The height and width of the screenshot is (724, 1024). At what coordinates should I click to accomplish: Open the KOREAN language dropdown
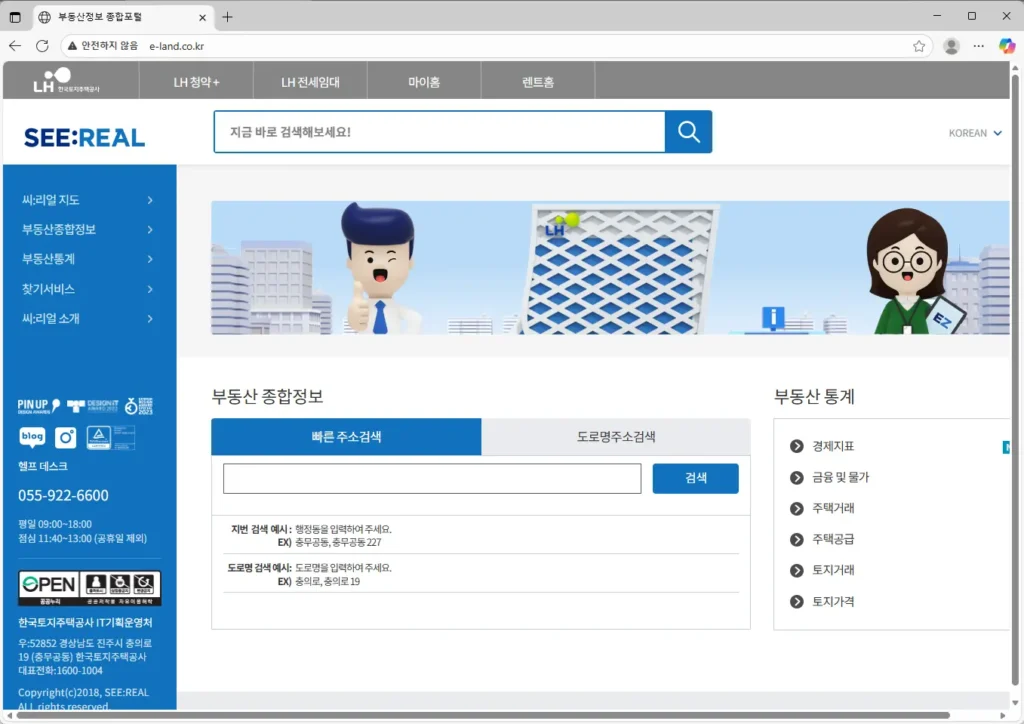point(974,132)
